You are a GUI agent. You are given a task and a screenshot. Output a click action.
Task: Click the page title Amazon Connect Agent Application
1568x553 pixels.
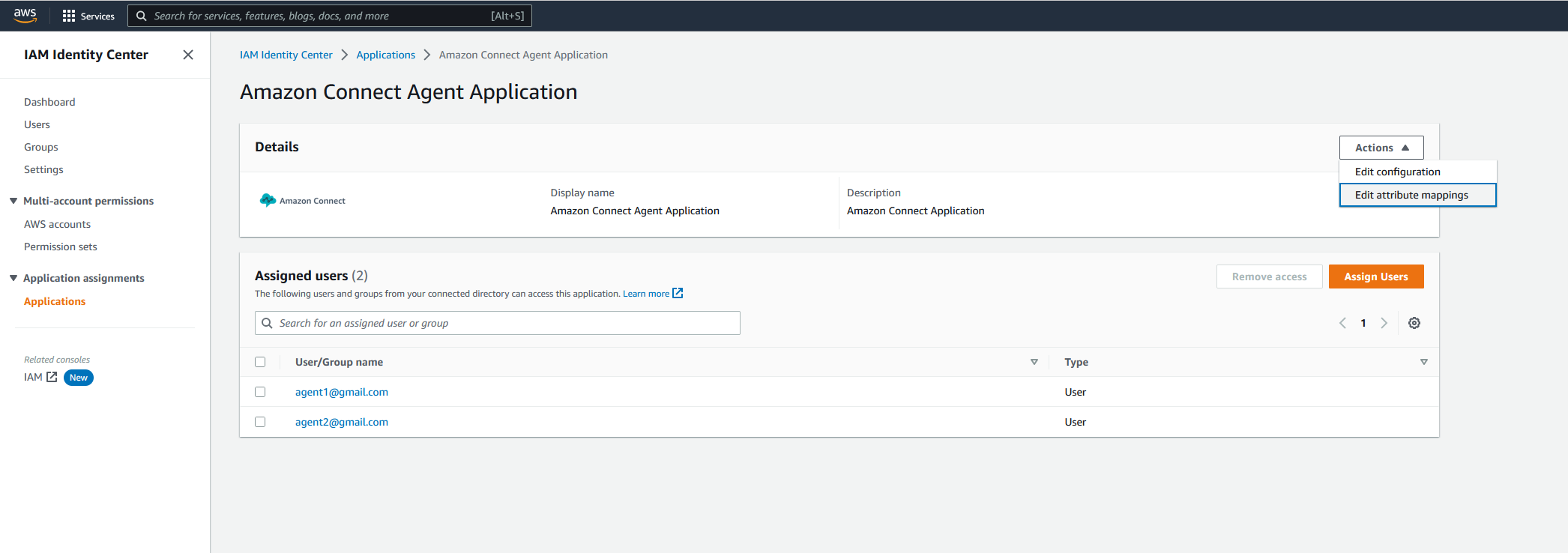(x=408, y=91)
